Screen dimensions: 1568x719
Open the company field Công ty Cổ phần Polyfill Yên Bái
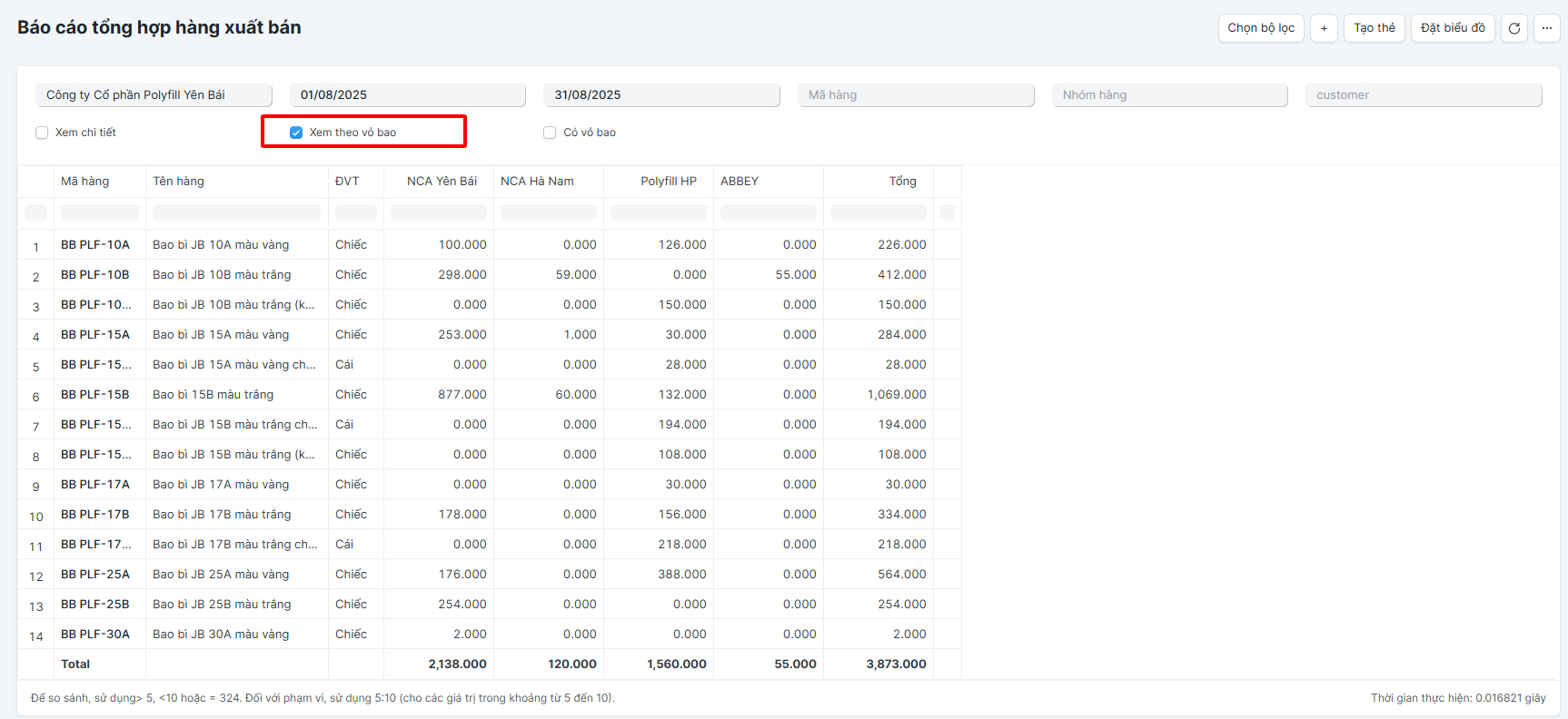(x=154, y=95)
